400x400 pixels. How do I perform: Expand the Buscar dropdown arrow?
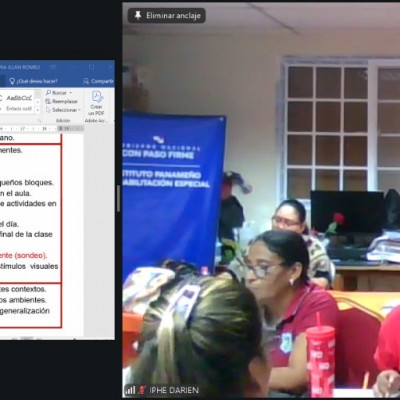71,93
